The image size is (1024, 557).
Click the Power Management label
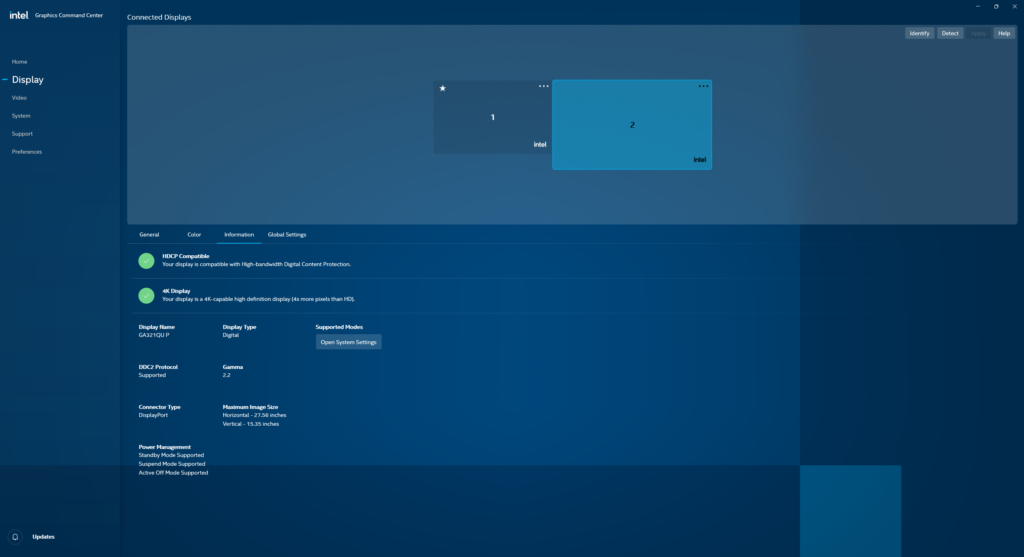click(x=165, y=447)
